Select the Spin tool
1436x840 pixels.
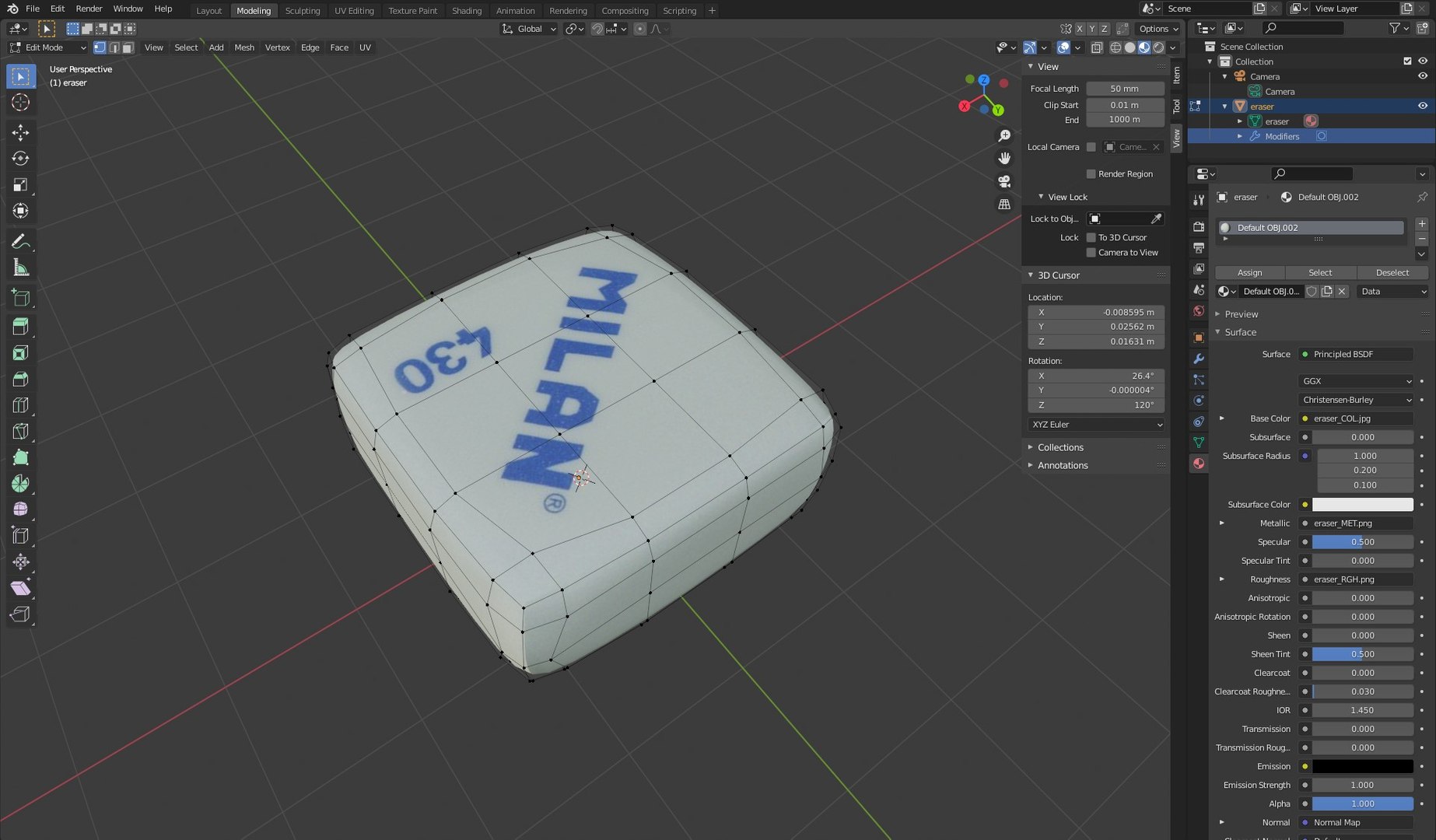(x=21, y=484)
